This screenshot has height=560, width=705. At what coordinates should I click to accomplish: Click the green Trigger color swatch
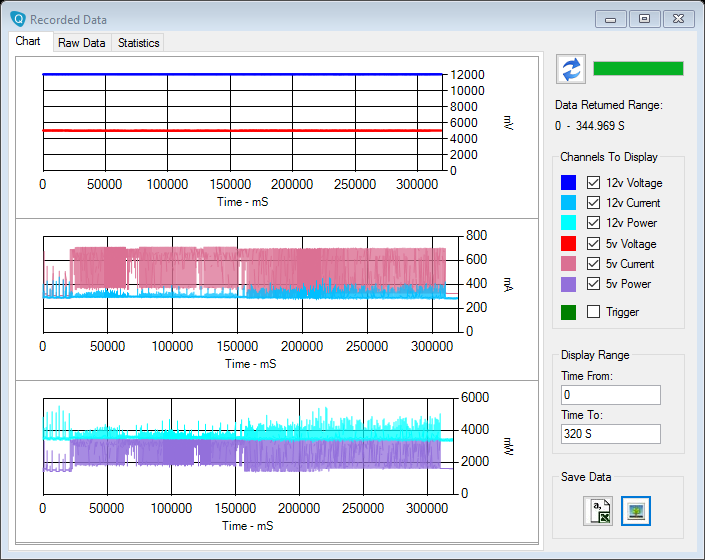click(568, 312)
